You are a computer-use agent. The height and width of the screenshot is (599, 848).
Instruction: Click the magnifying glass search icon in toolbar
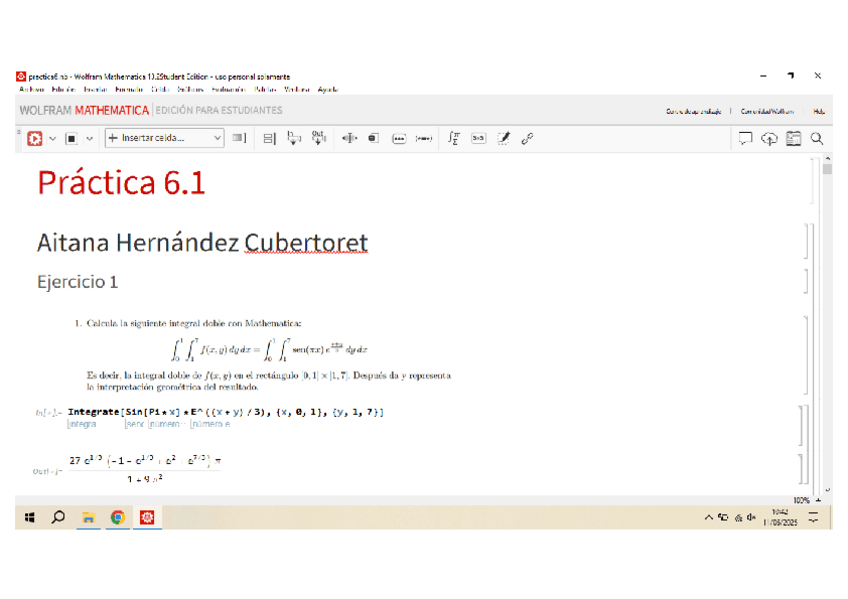817,139
